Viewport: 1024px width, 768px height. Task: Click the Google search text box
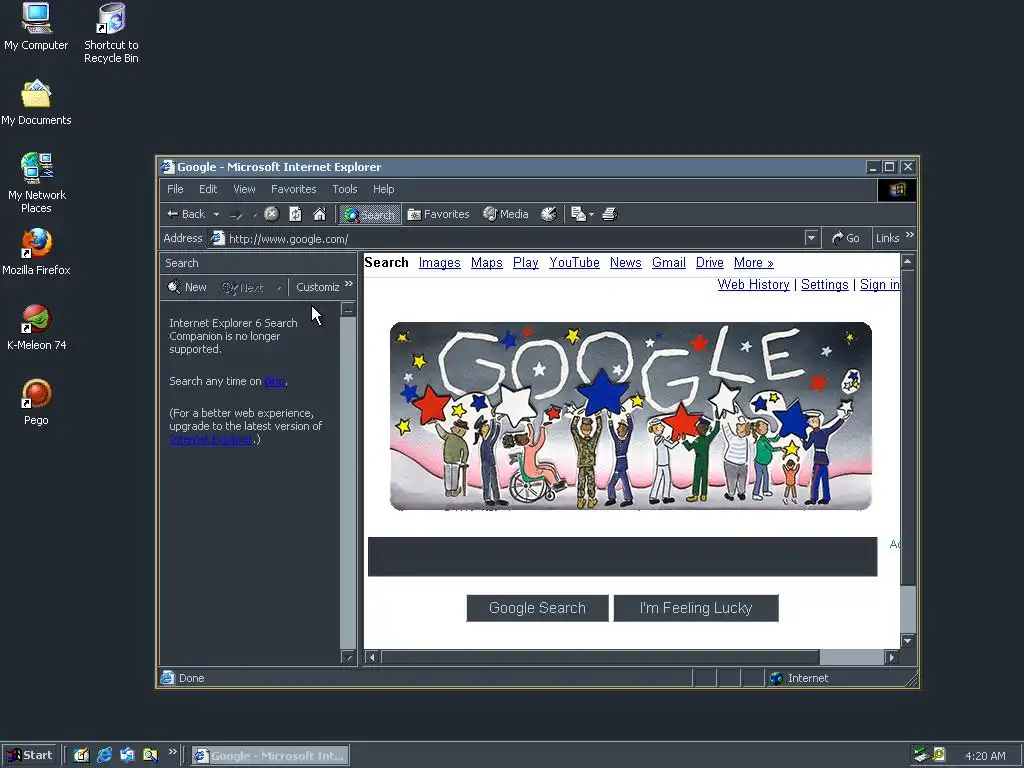(x=622, y=557)
